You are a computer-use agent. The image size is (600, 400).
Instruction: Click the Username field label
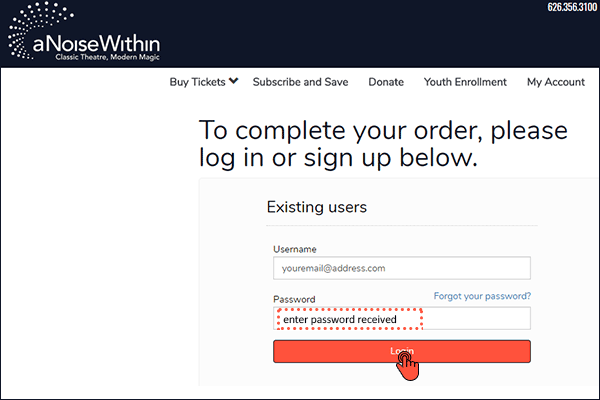[294, 248]
